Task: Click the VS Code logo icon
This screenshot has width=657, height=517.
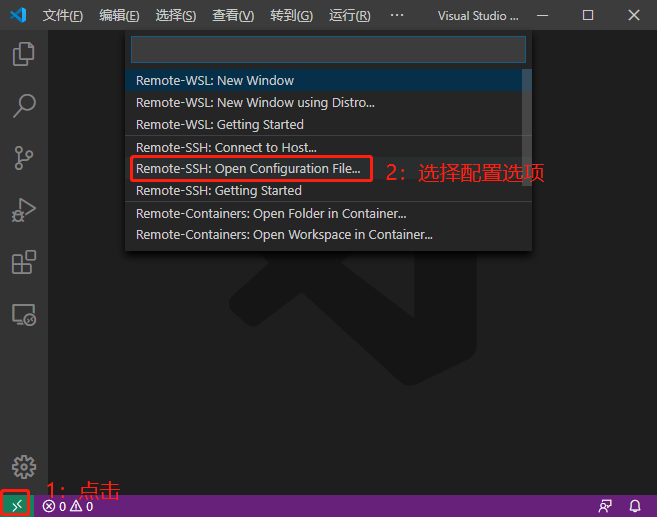Action: coord(18,16)
